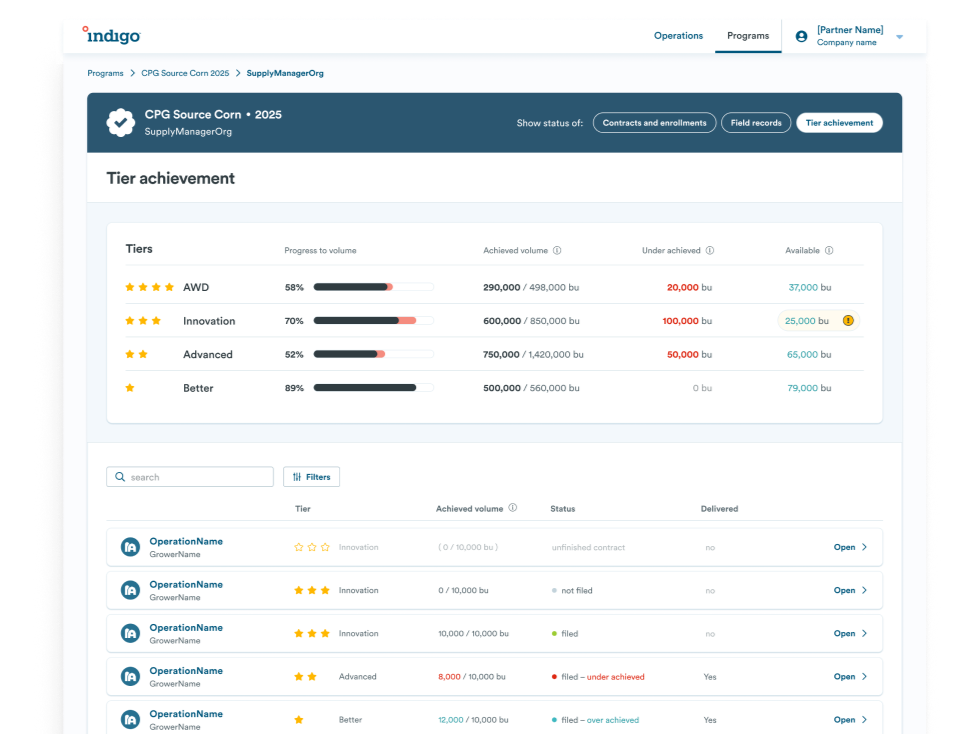Click SupplyManagerOrg breadcrumb
This screenshot has height=734, width=978.
[285, 73]
